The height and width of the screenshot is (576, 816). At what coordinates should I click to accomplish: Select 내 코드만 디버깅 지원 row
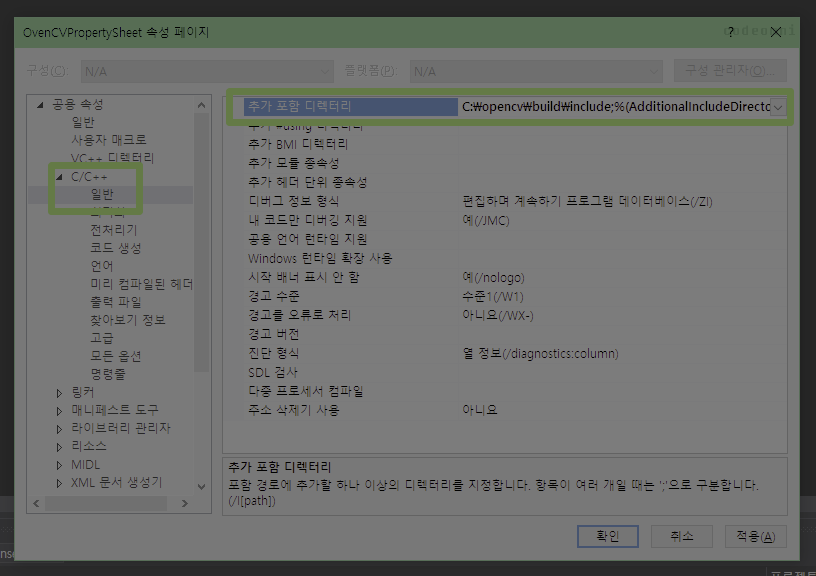click(x=308, y=220)
